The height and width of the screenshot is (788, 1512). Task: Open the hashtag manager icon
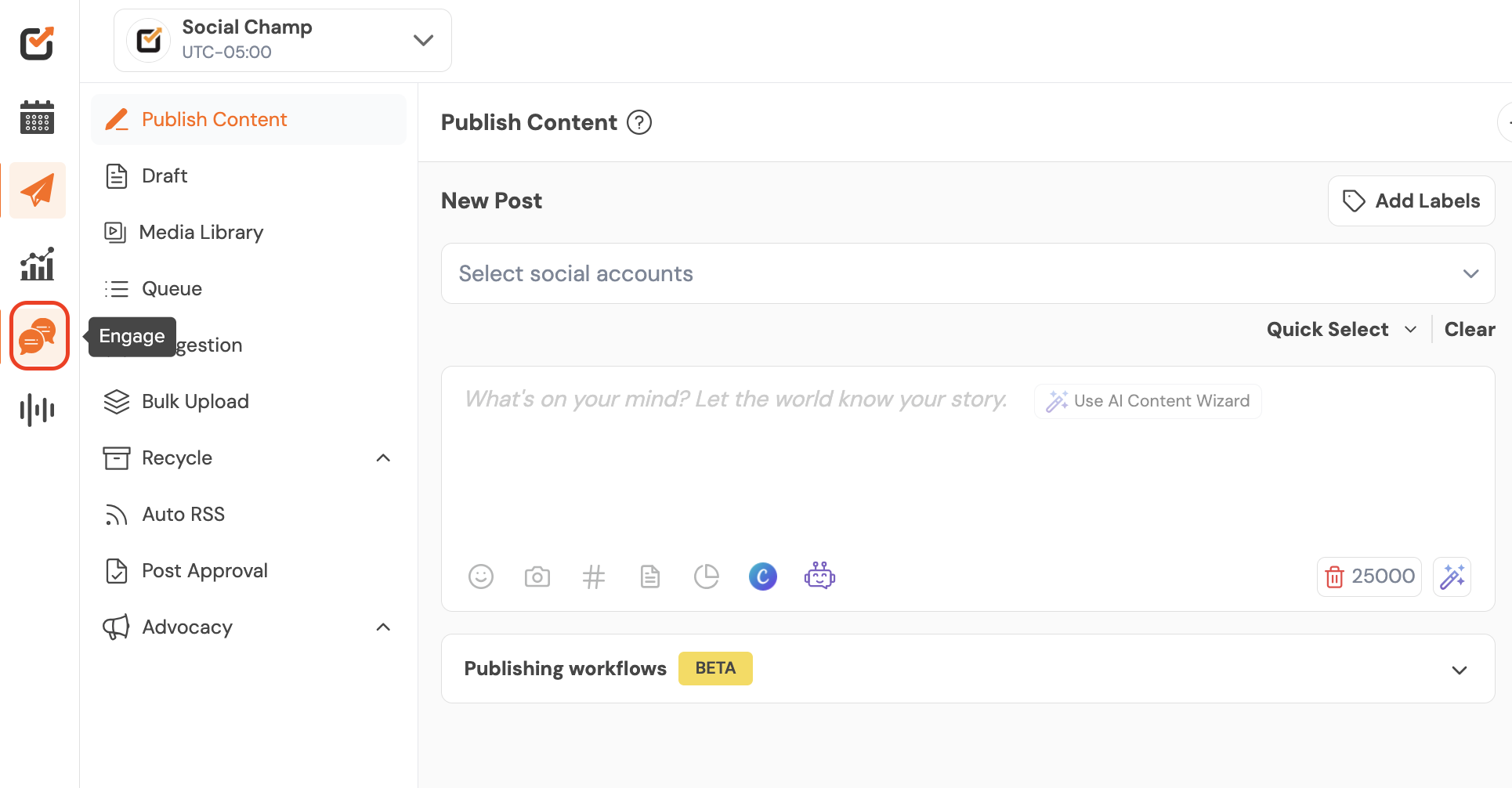coord(594,577)
